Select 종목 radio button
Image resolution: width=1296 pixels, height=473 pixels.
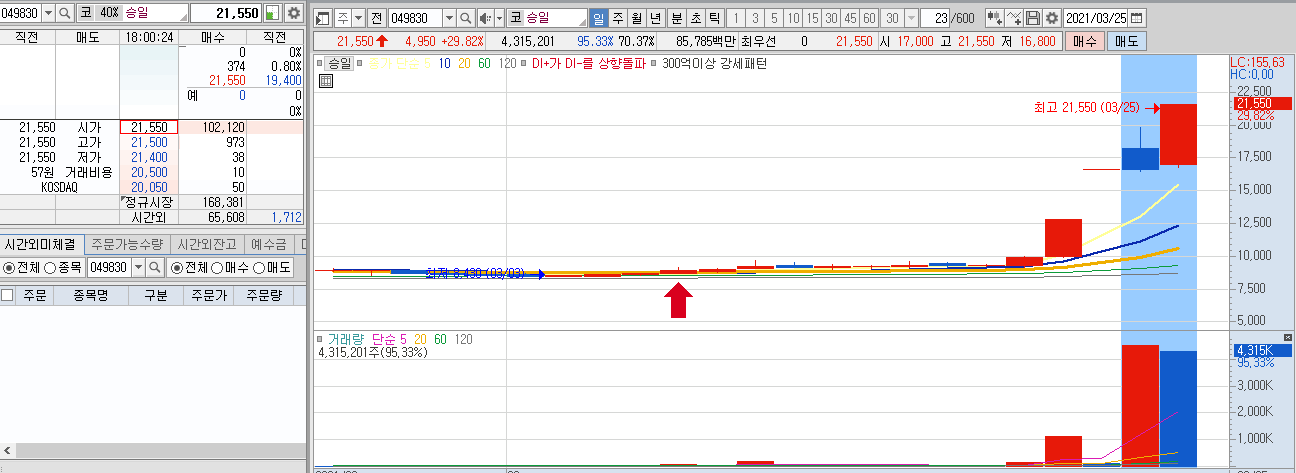pyautogui.click(x=52, y=268)
